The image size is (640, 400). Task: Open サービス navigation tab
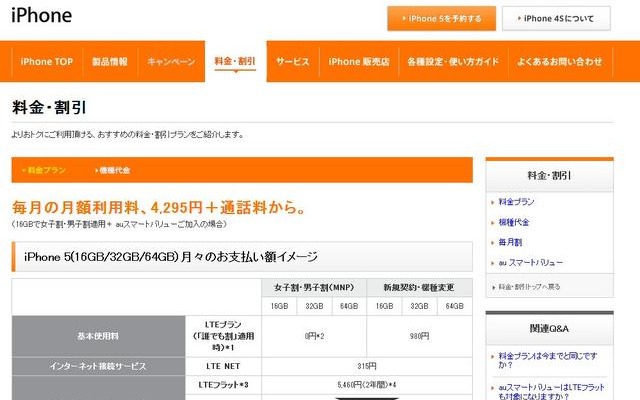(x=293, y=62)
